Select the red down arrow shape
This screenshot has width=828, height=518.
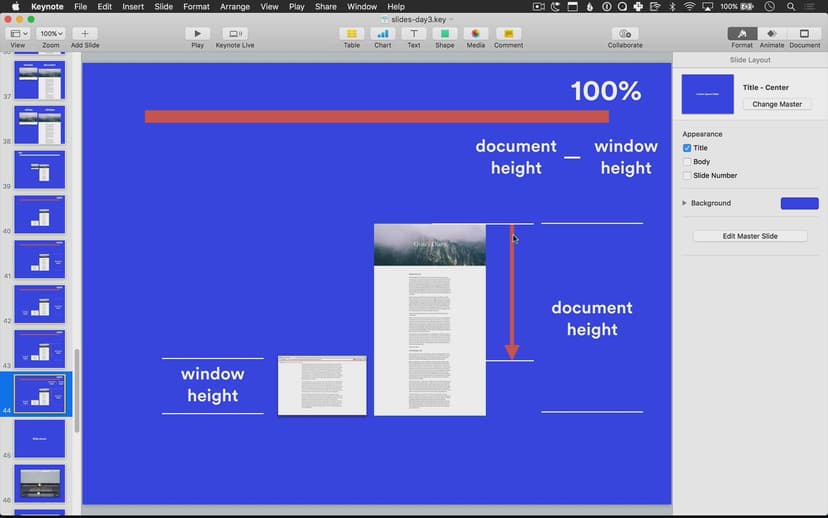[512, 293]
